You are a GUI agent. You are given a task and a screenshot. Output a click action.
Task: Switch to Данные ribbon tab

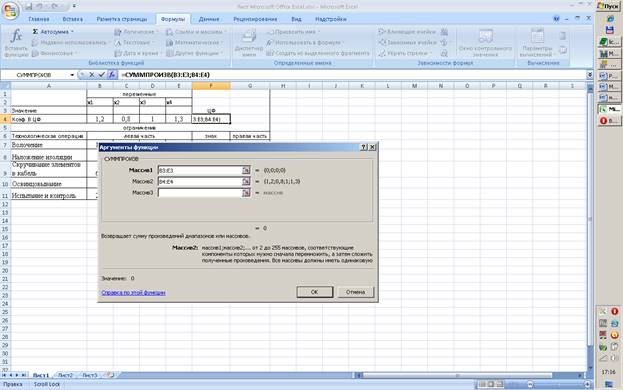coord(209,19)
